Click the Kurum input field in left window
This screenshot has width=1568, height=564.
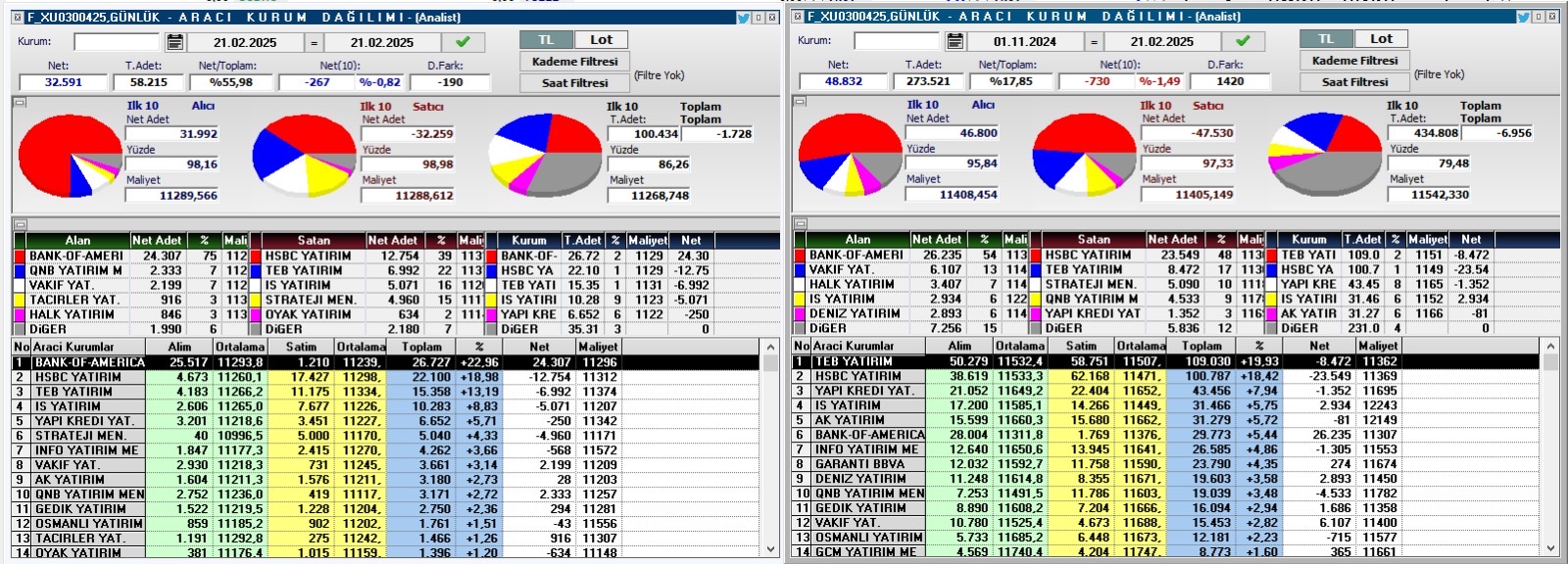[117, 42]
